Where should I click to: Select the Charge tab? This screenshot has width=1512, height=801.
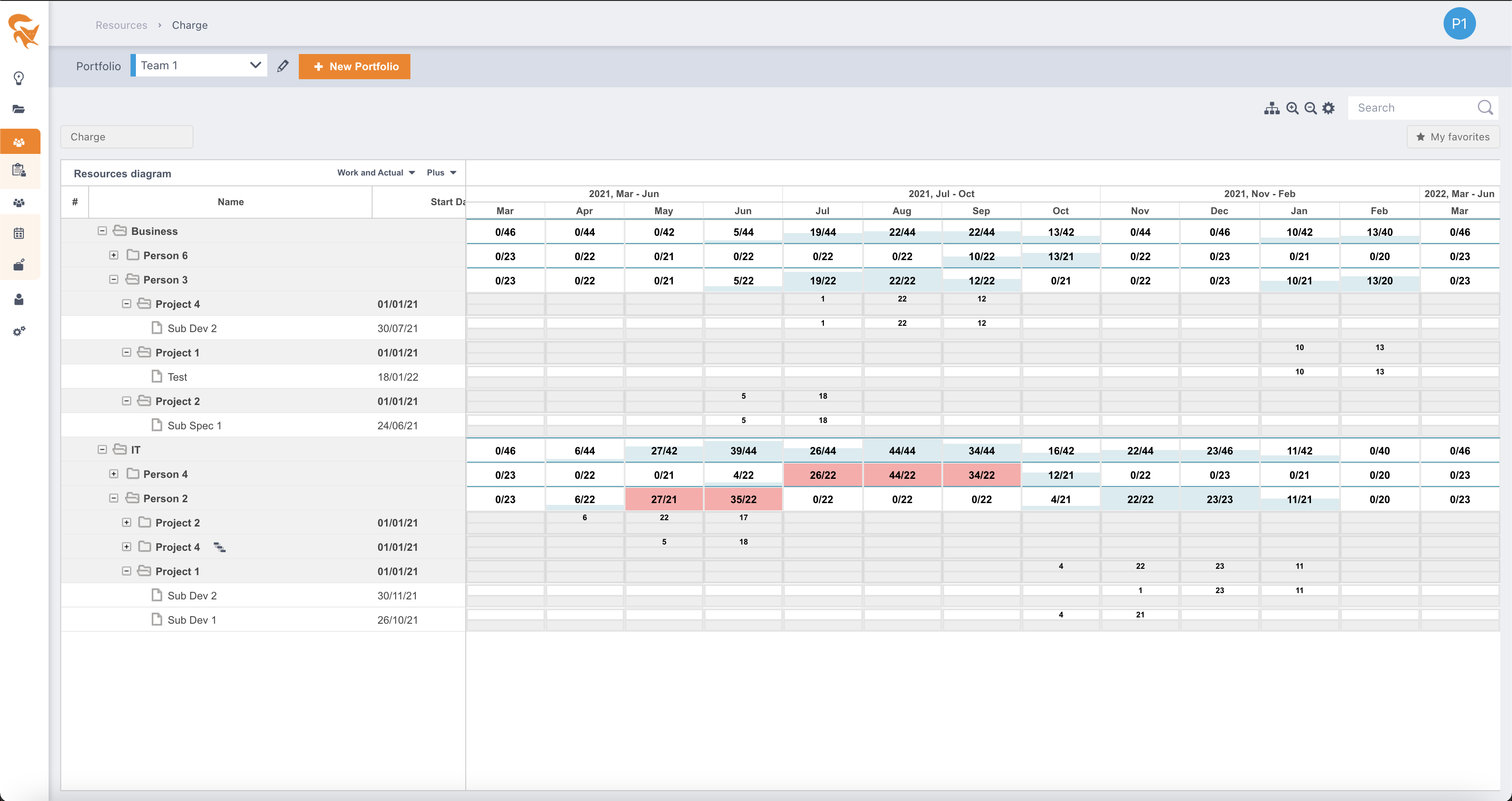click(x=126, y=137)
